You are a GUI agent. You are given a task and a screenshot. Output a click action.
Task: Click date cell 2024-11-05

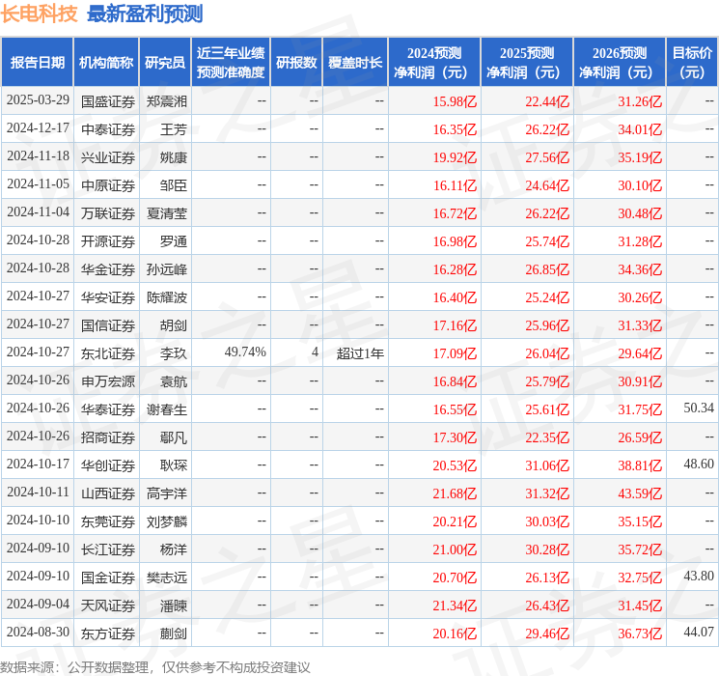click(x=38, y=184)
